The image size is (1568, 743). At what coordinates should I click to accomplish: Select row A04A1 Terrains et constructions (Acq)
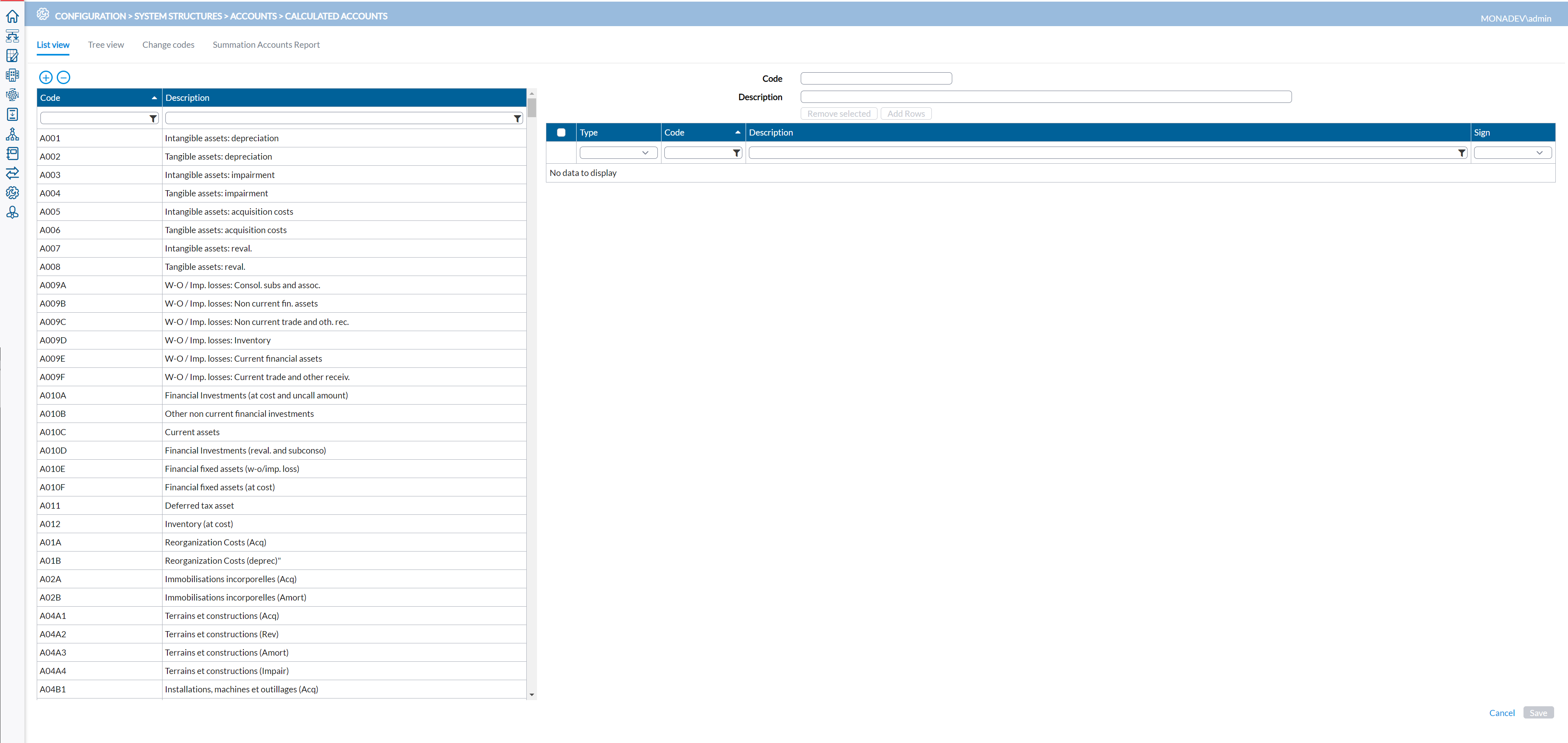[282, 616]
